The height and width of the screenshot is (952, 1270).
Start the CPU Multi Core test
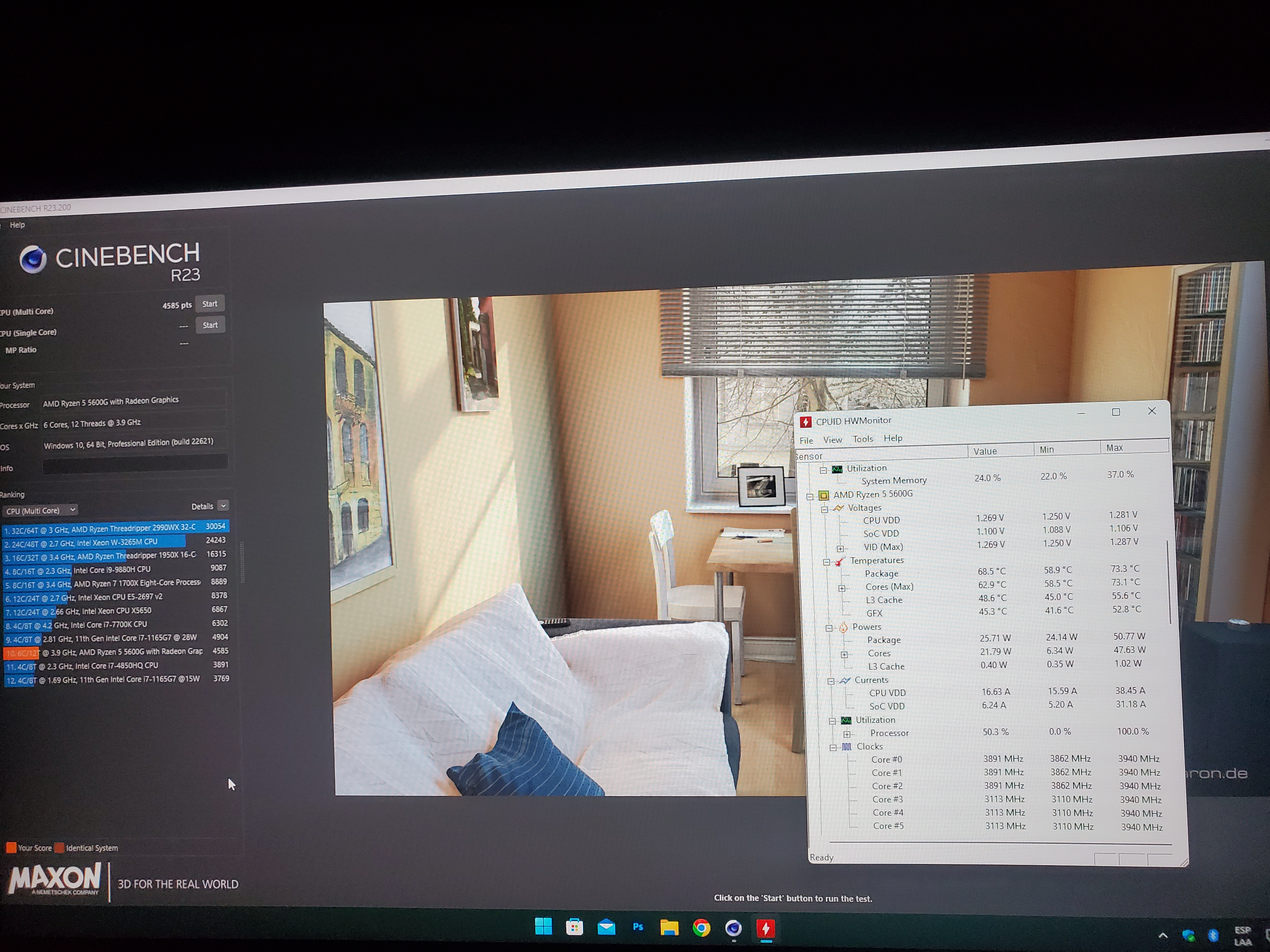209,304
